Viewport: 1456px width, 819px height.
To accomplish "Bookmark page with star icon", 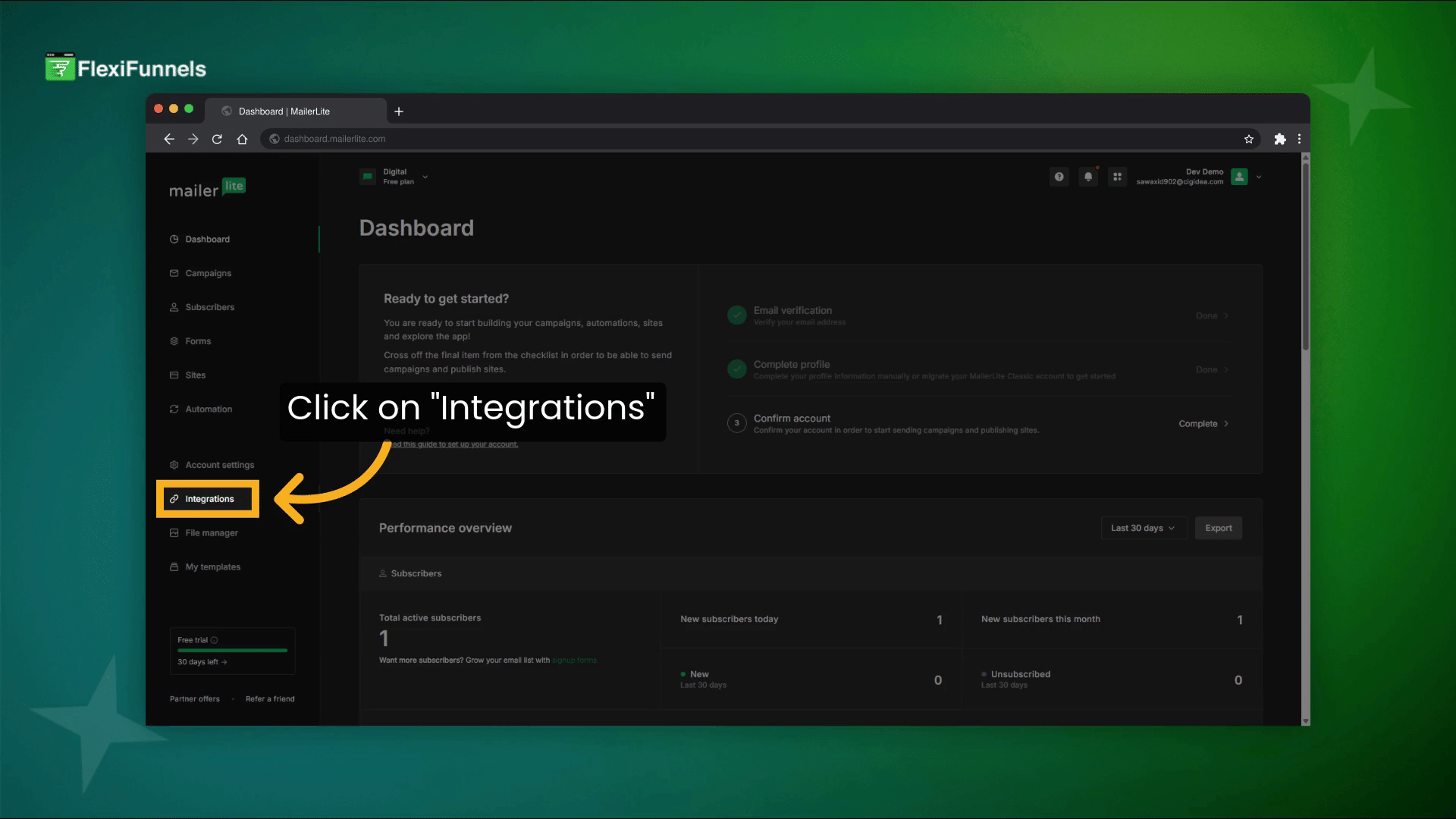I will pos(1248,139).
